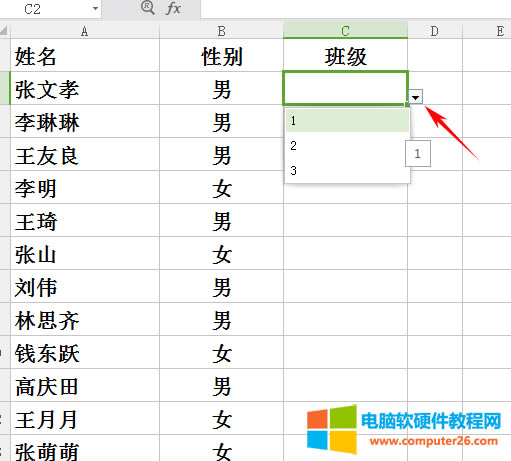Screen dimensions: 511x461
Task: Select column B header
Action: tap(222, 31)
